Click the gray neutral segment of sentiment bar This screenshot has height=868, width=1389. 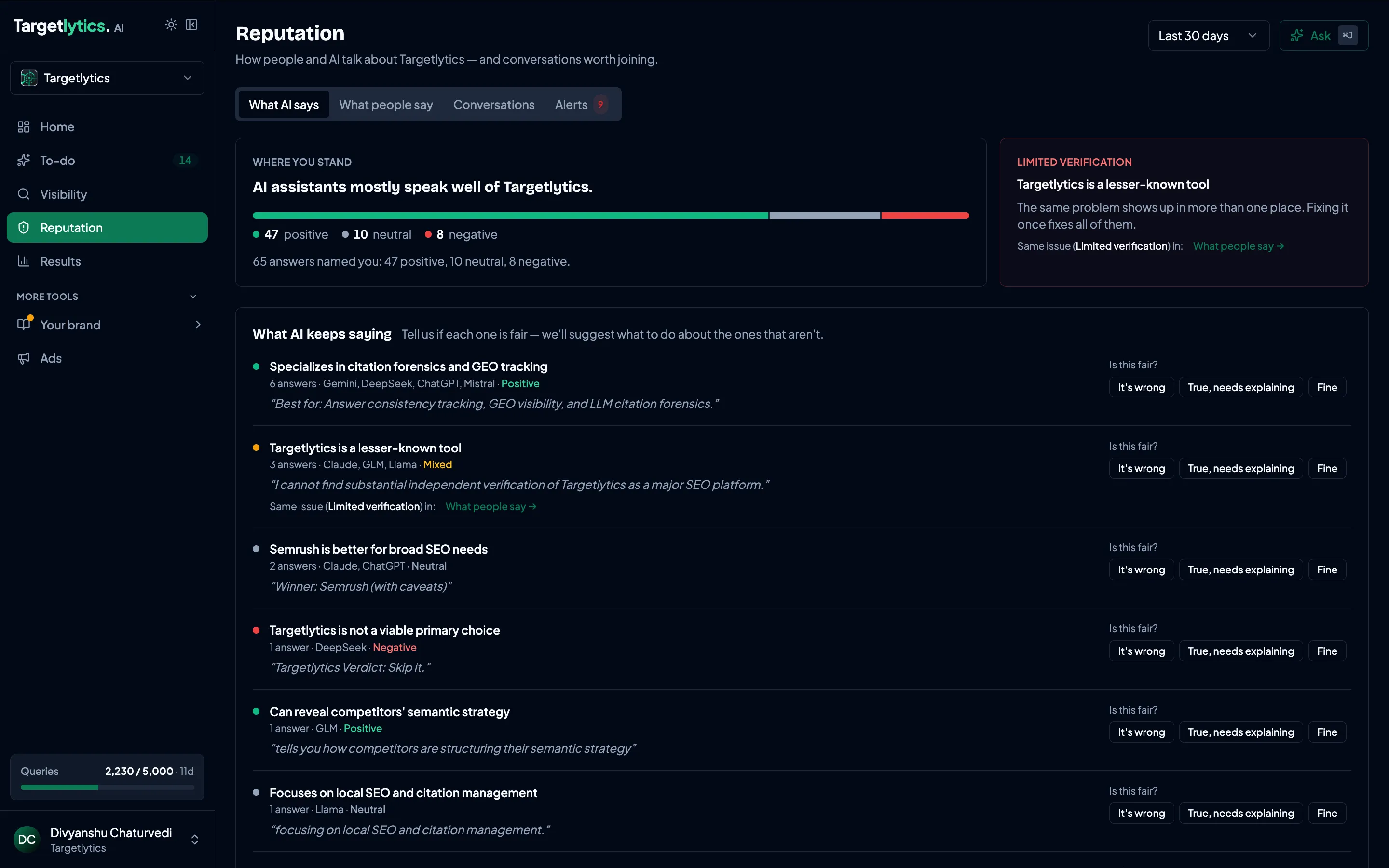click(825, 215)
